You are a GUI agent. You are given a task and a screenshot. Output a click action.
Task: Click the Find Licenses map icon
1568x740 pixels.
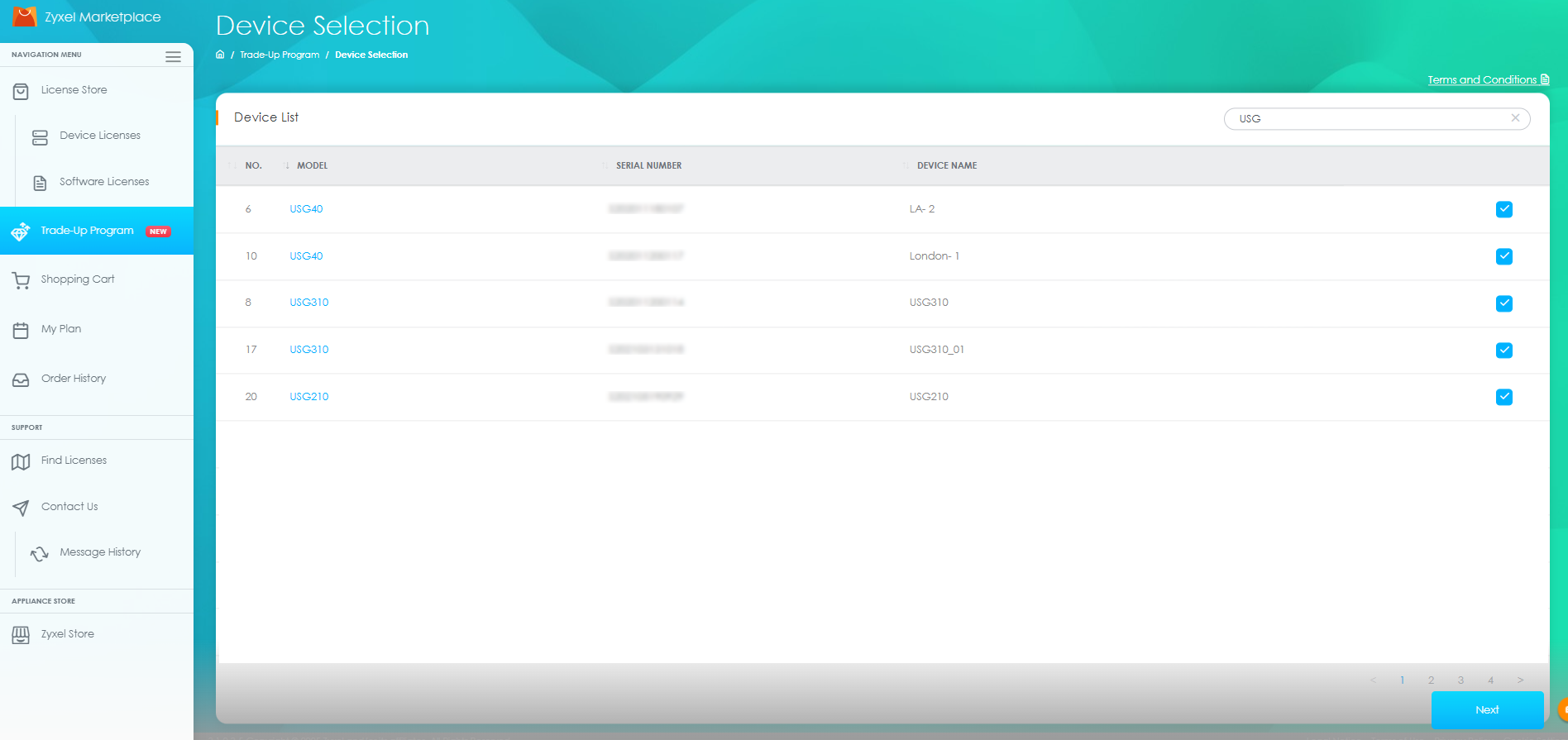(21, 462)
